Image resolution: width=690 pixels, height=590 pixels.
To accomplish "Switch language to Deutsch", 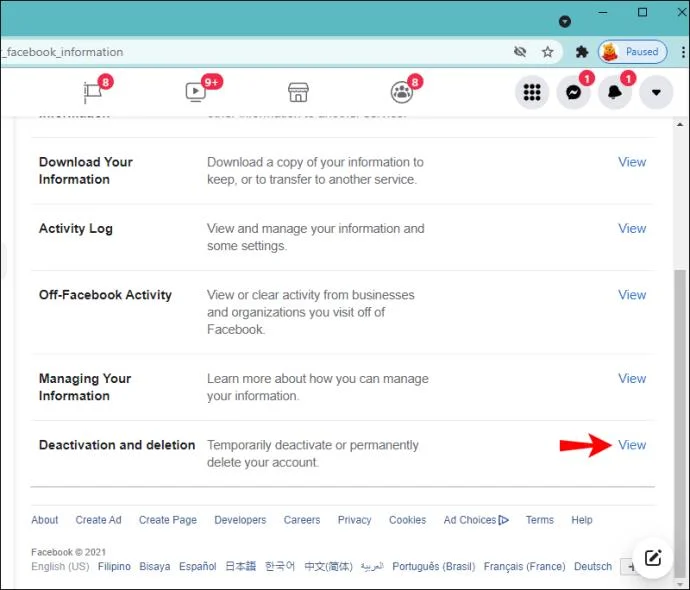I will pyautogui.click(x=593, y=567).
